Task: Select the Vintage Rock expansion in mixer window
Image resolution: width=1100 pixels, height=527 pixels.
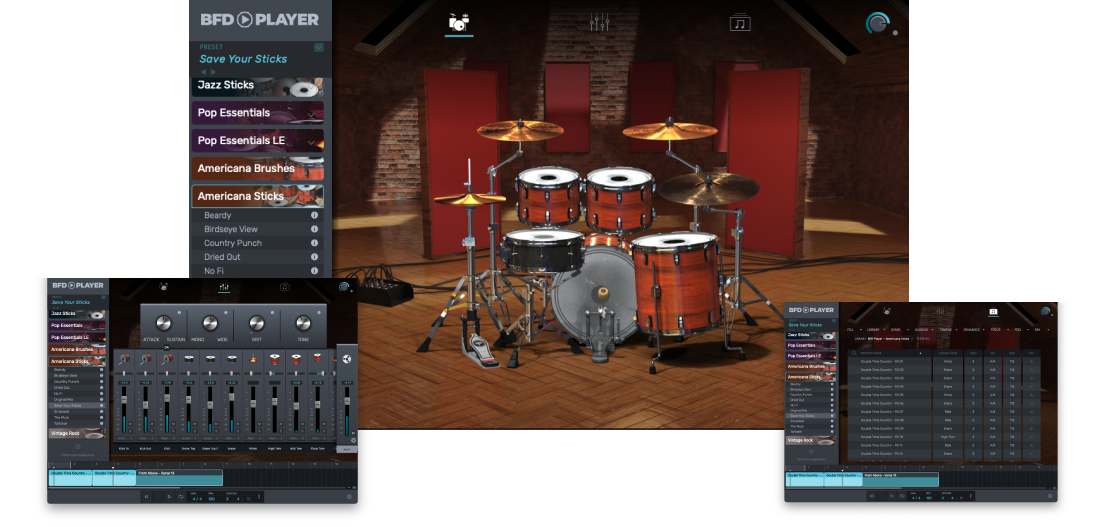Action: (x=77, y=433)
